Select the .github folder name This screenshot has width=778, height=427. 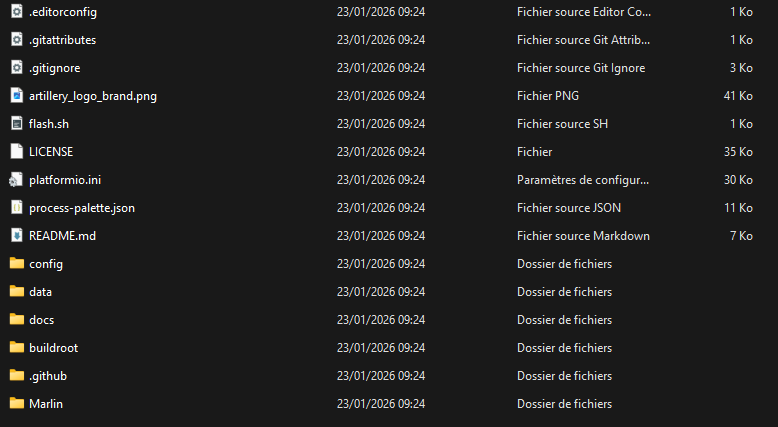click(48, 376)
